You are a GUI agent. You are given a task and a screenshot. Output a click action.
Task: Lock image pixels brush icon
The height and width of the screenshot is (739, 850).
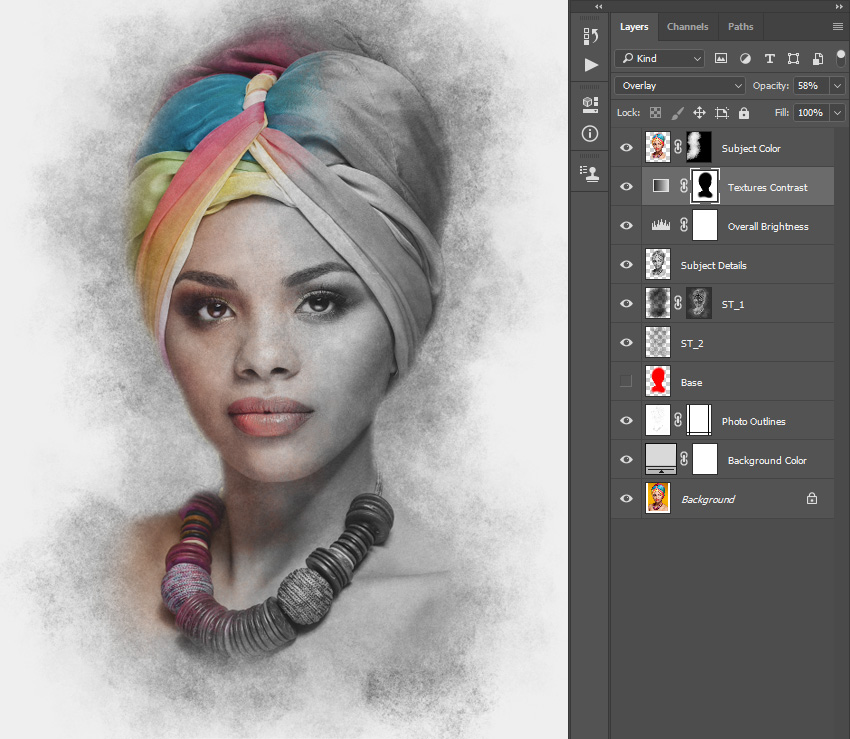point(677,113)
